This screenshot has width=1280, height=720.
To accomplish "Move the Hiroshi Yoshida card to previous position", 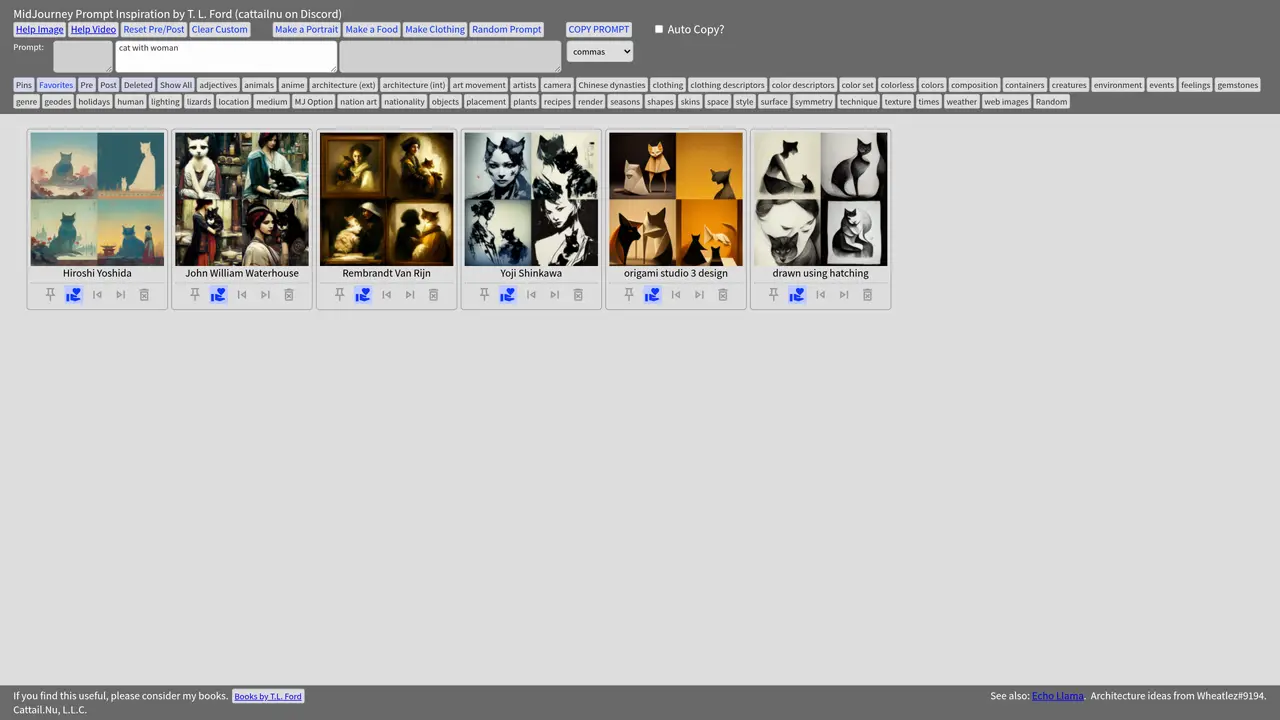I will point(97,295).
